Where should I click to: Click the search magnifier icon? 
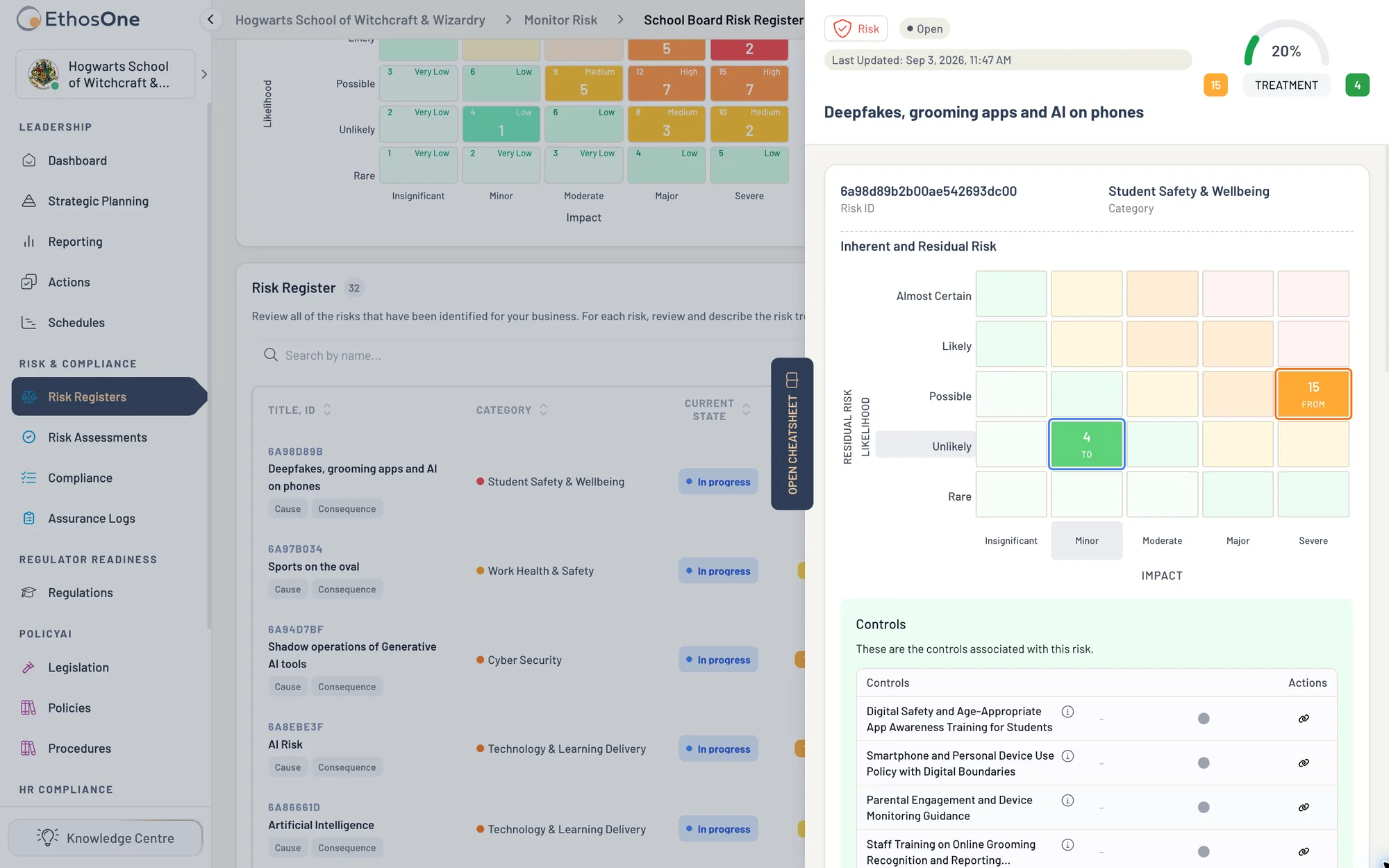[x=271, y=355]
